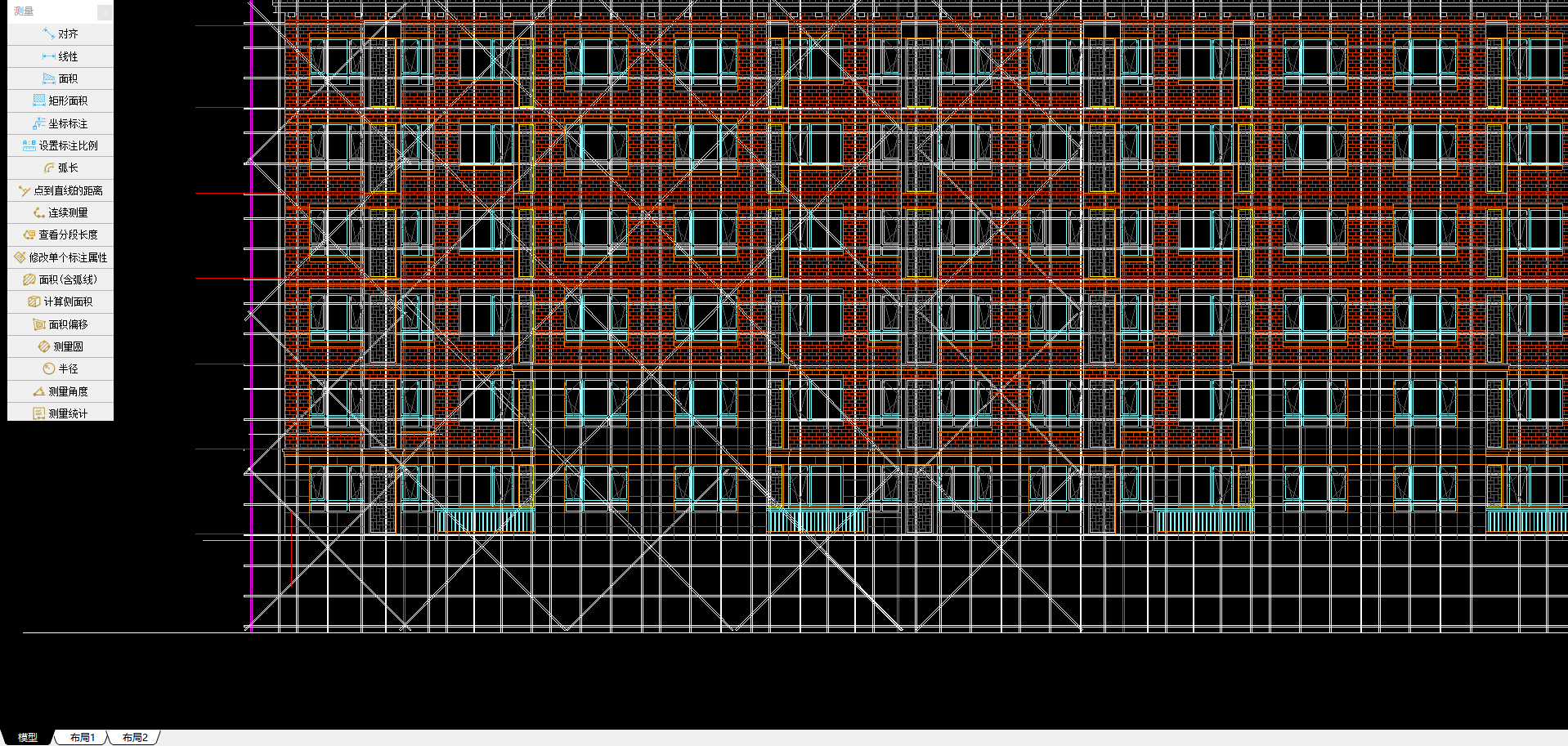Switch to the 布局2 layout tab
This screenshot has width=1568, height=746.
(135, 737)
